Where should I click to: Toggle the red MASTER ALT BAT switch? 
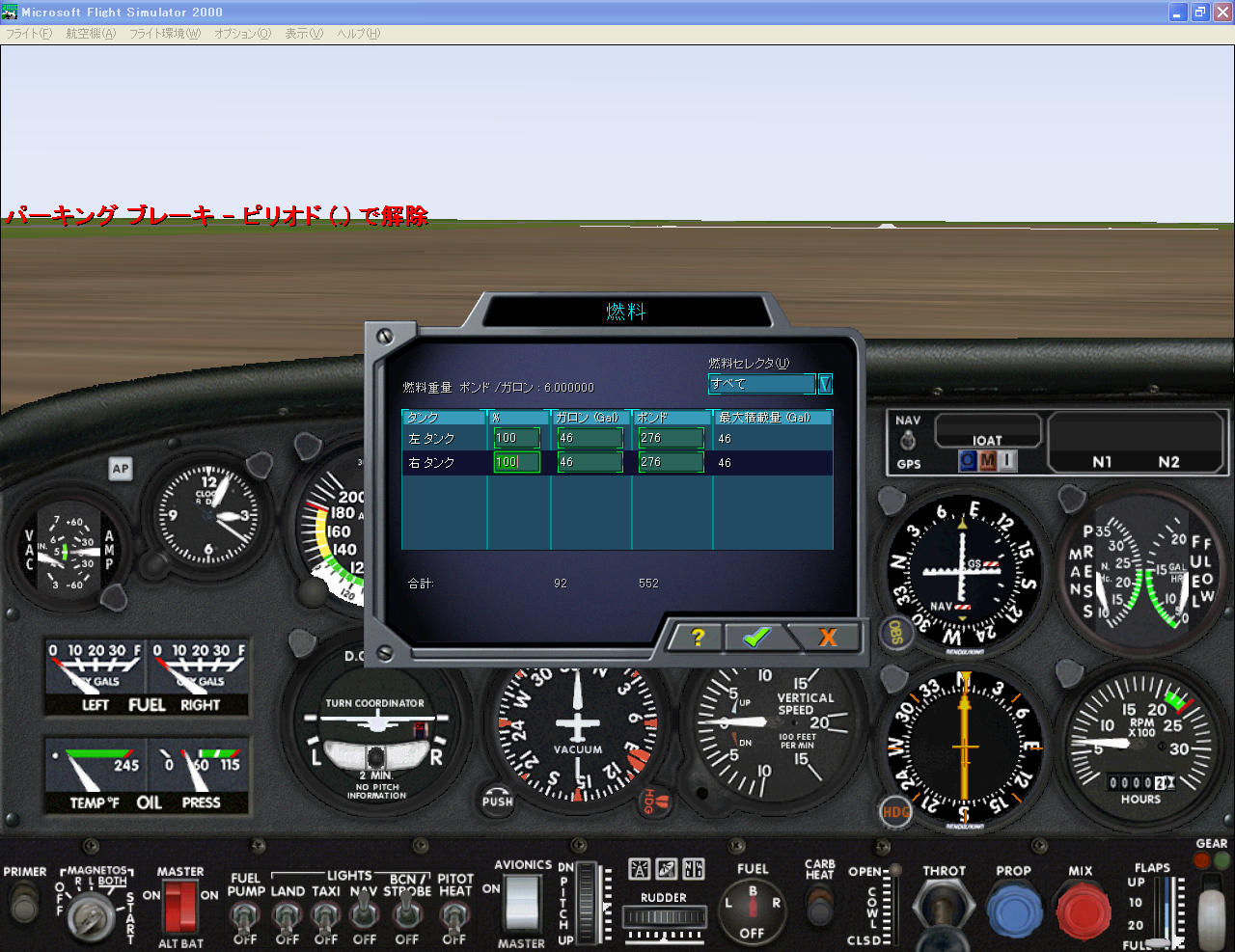point(180,908)
